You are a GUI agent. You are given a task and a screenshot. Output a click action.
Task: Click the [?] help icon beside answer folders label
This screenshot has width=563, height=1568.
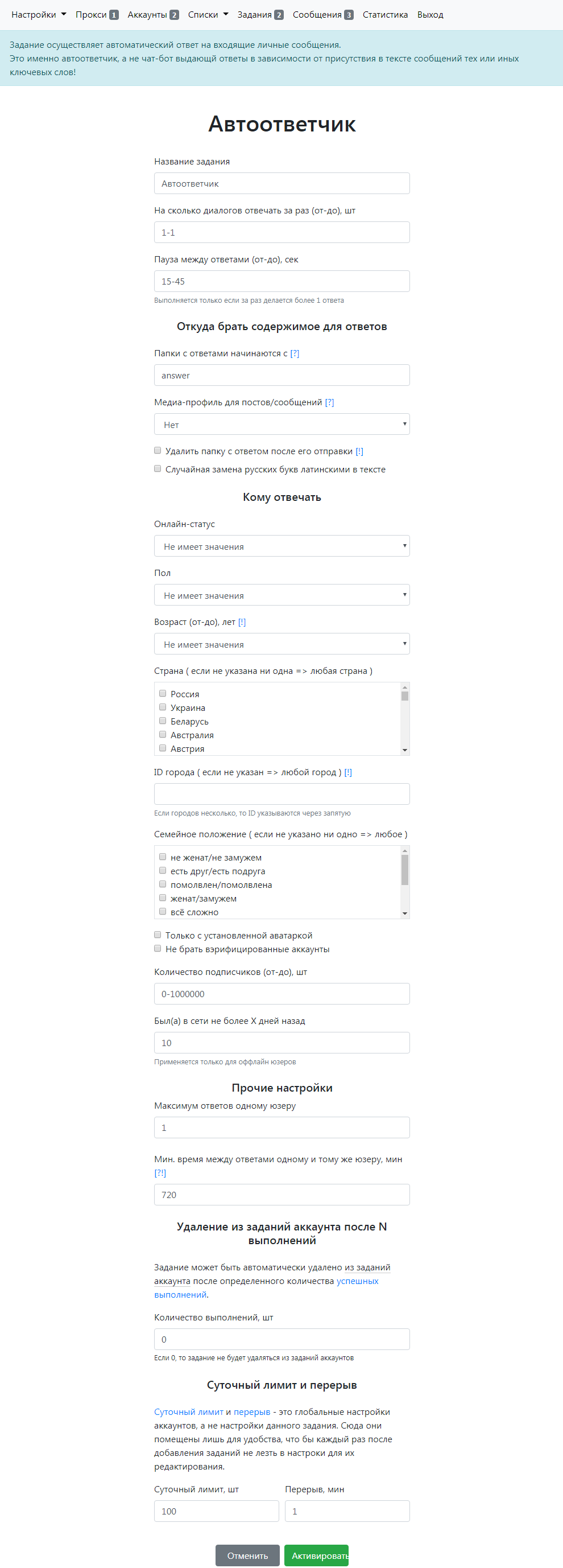(x=294, y=353)
